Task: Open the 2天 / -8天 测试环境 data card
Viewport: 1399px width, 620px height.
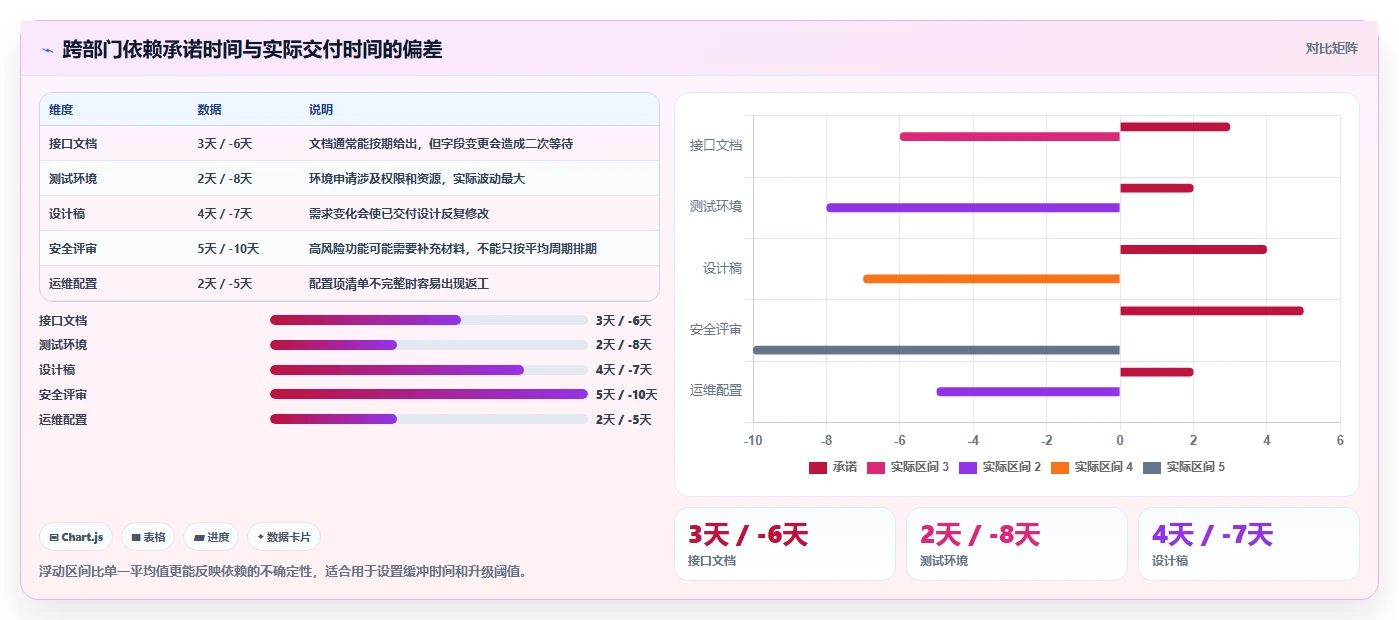Action: click(x=1017, y=544)
